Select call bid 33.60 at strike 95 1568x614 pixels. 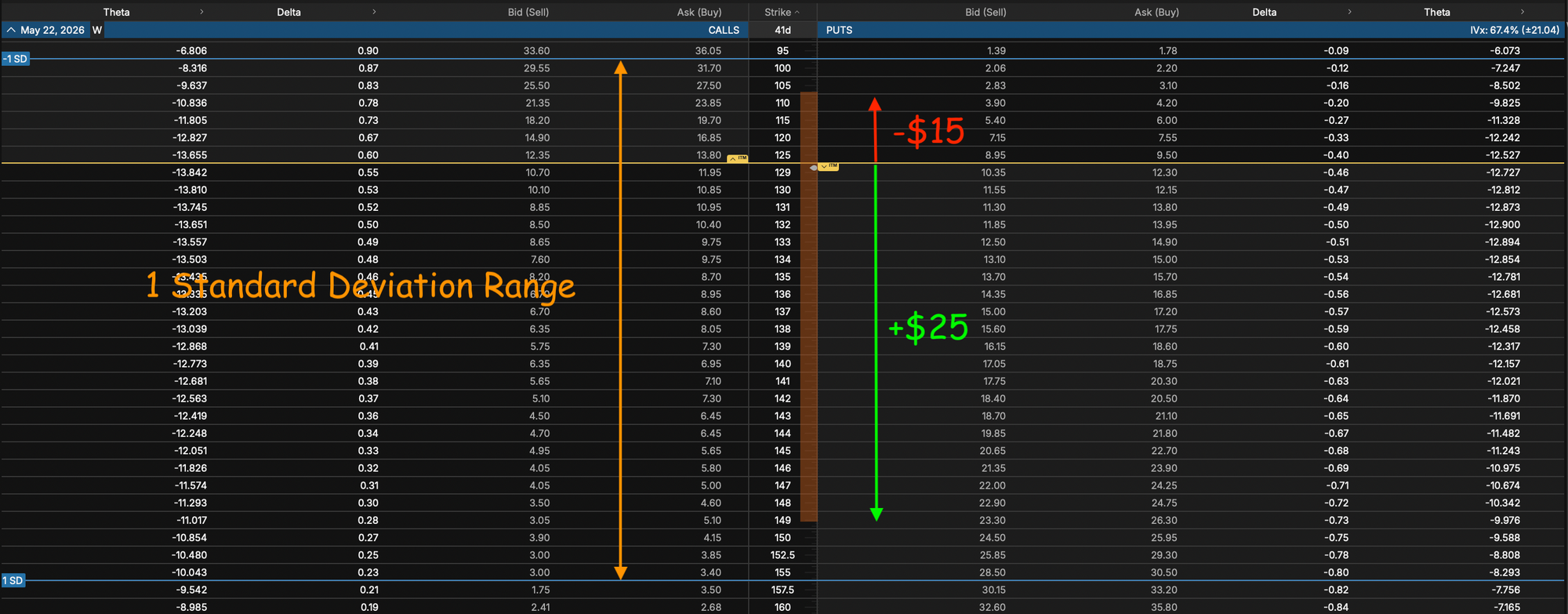pos(537,50)
